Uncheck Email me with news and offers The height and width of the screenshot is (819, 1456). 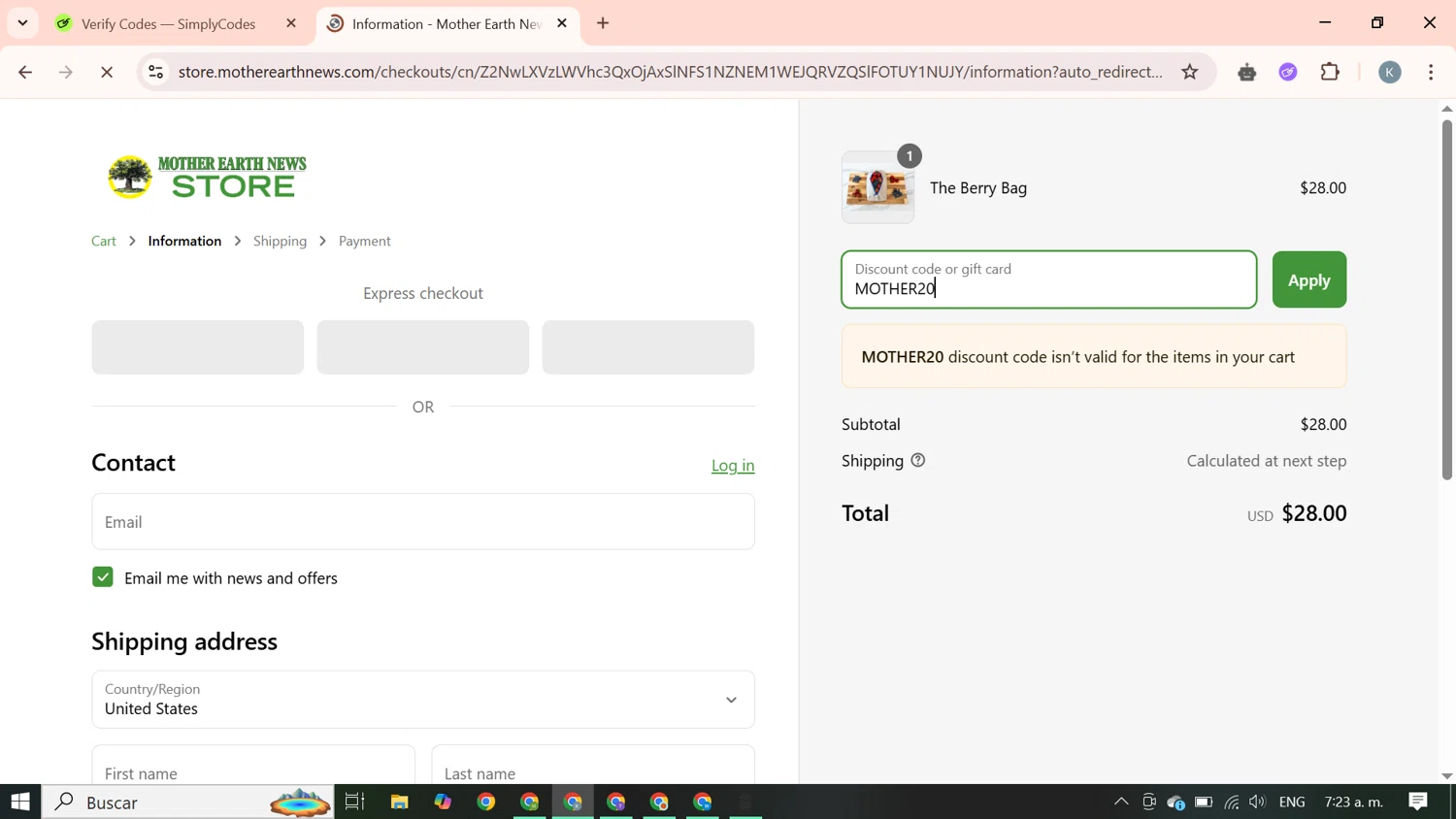pos(103,577)
